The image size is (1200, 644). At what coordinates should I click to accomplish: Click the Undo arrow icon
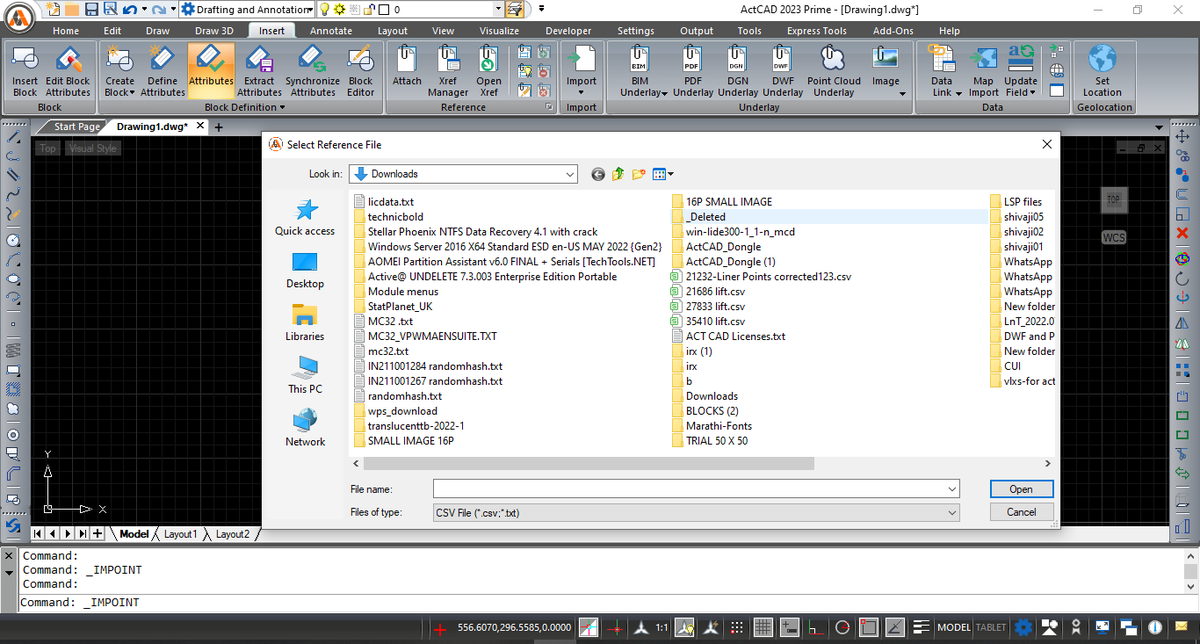click(128, 9)
